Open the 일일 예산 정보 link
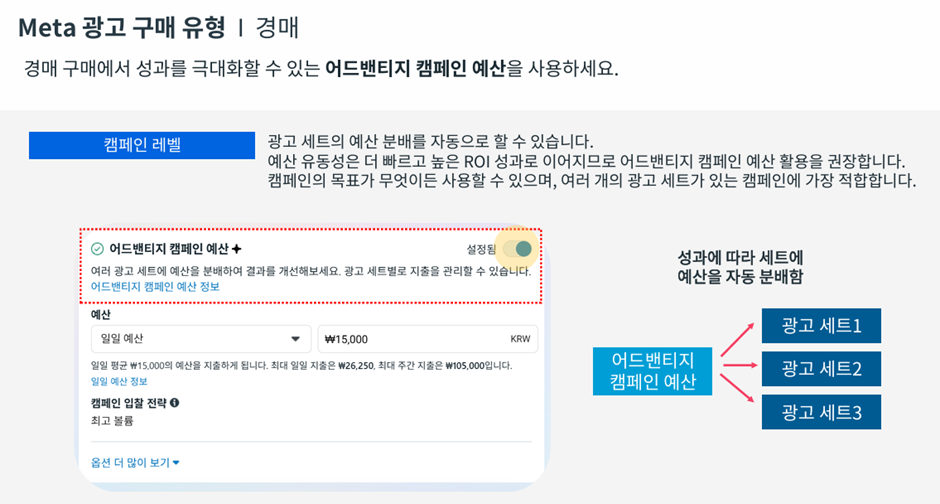The image size is (940, 504). [x=119, y=381]
